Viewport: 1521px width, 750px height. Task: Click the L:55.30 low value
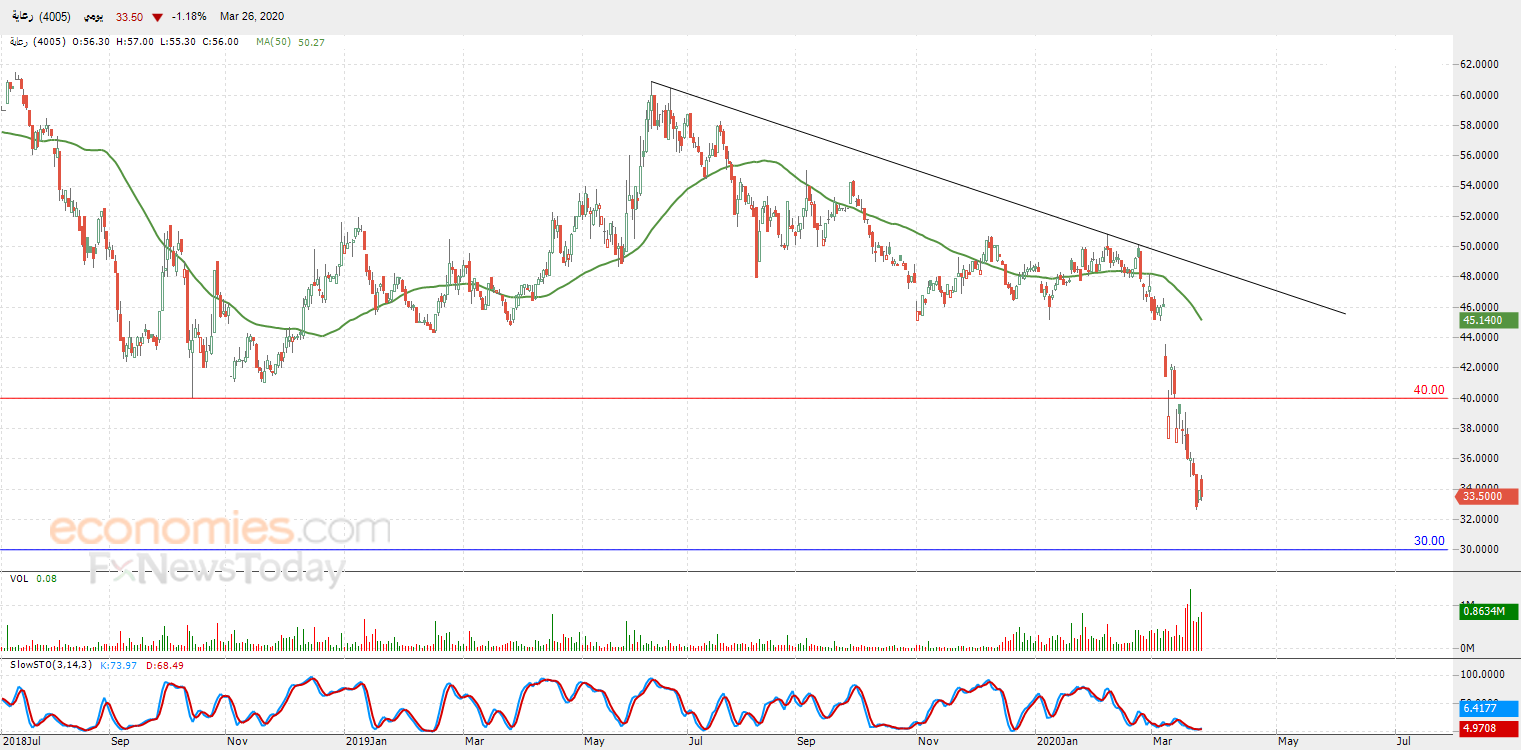(x=178, y=42)
